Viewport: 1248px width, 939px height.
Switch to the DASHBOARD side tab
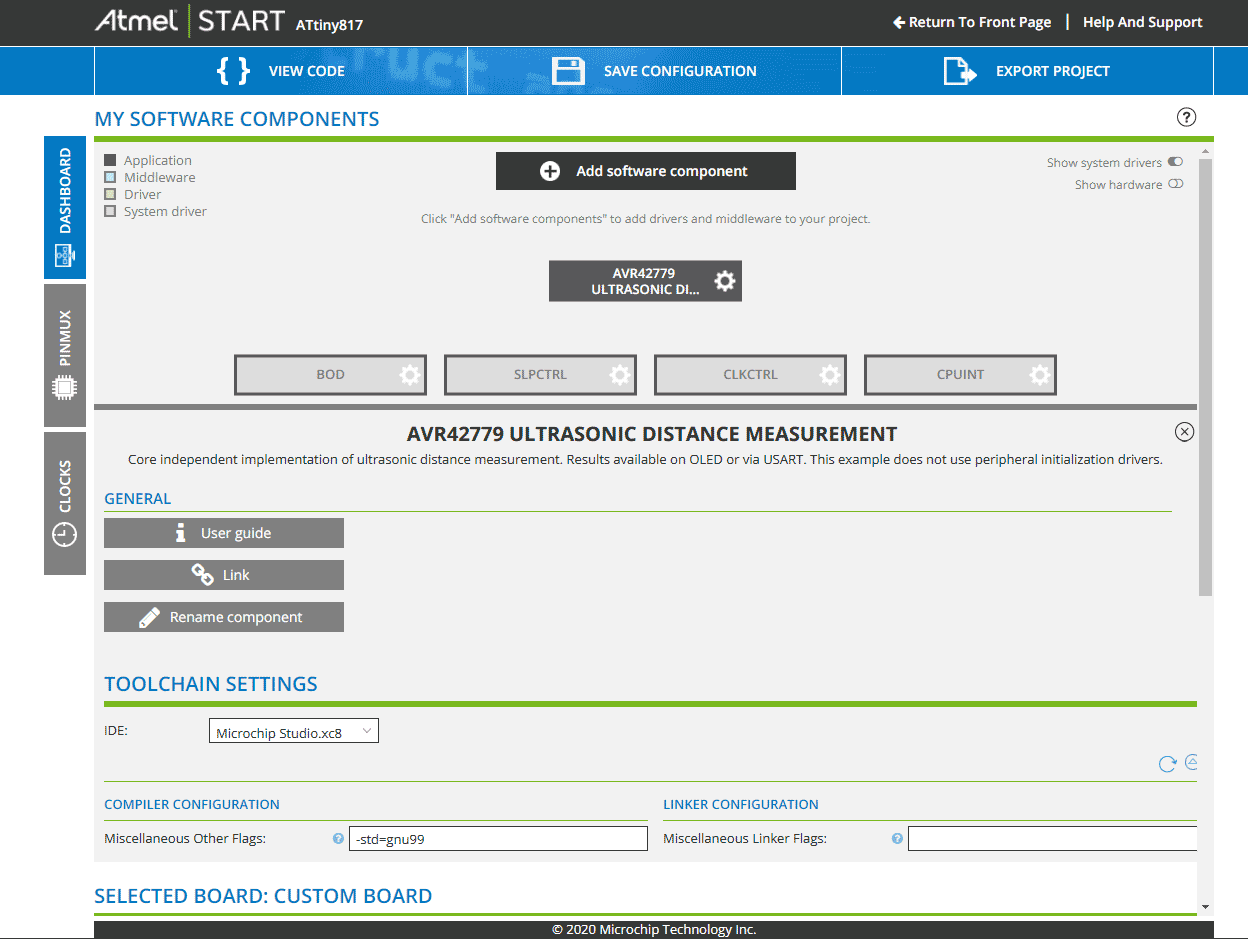[x=65, y=207]
